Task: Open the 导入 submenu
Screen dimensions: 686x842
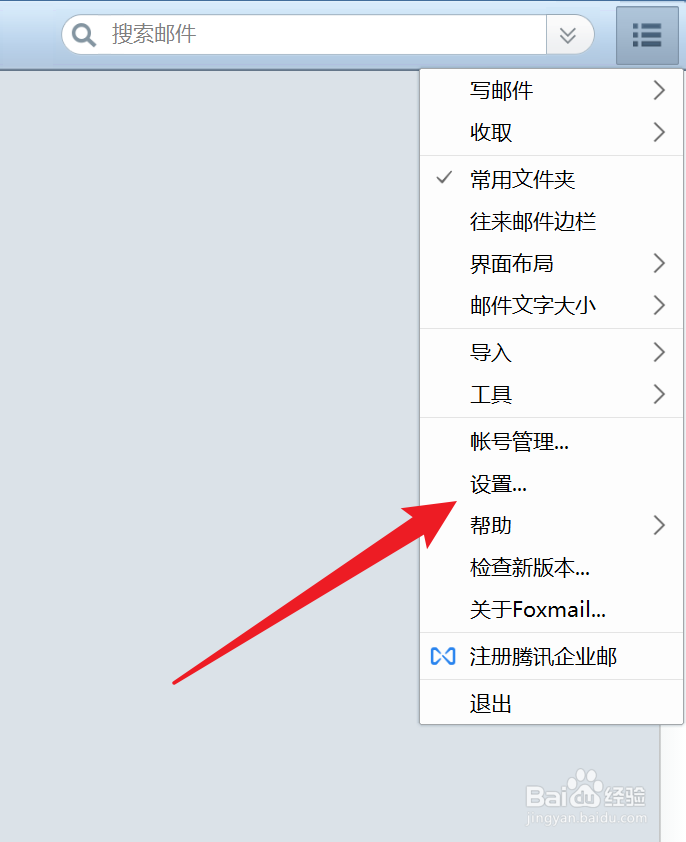Action: click(x=551, y=352)
